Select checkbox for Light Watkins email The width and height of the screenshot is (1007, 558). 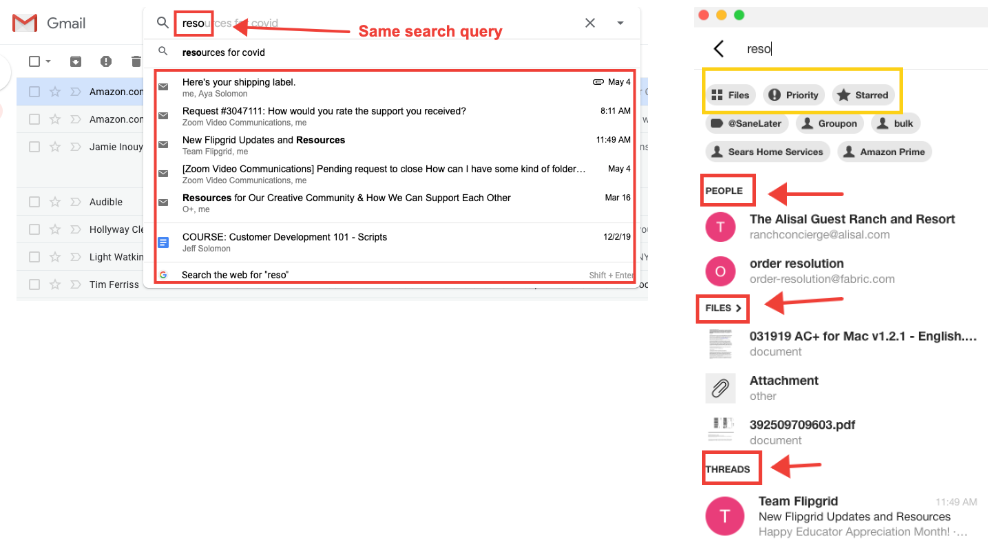[35, 257]
